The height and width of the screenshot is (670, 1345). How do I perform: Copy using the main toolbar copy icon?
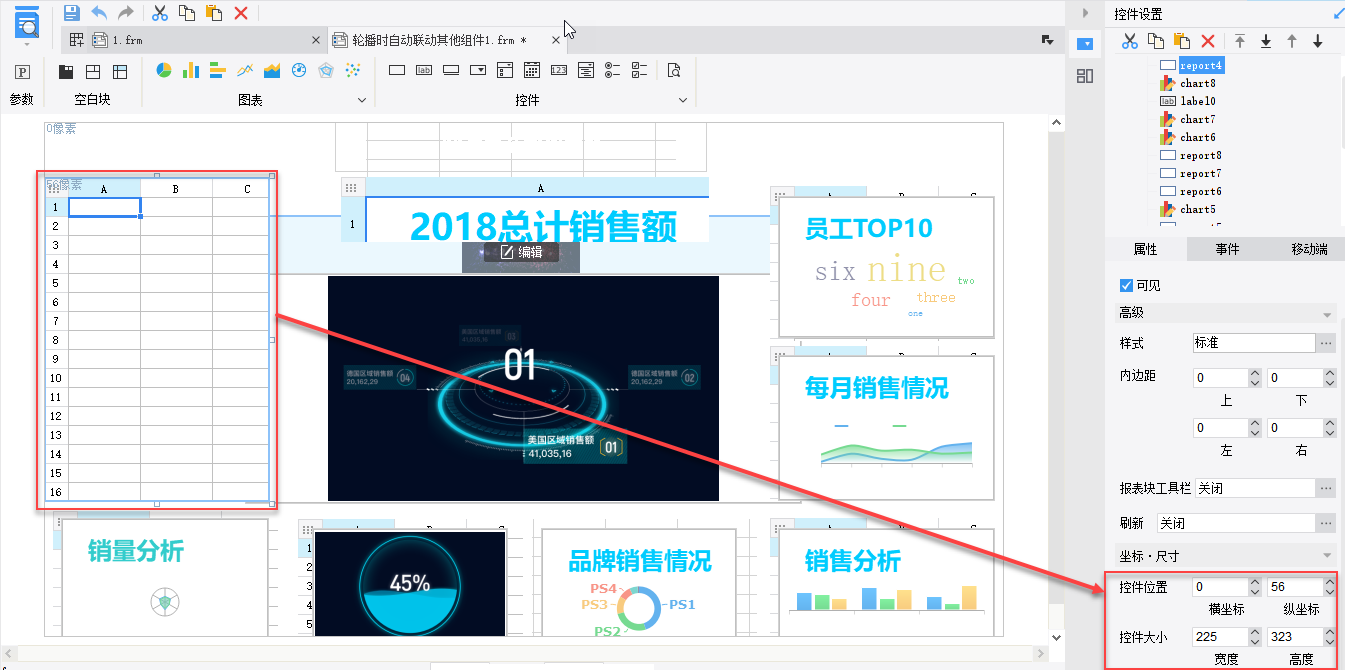(x=186, y=13)
